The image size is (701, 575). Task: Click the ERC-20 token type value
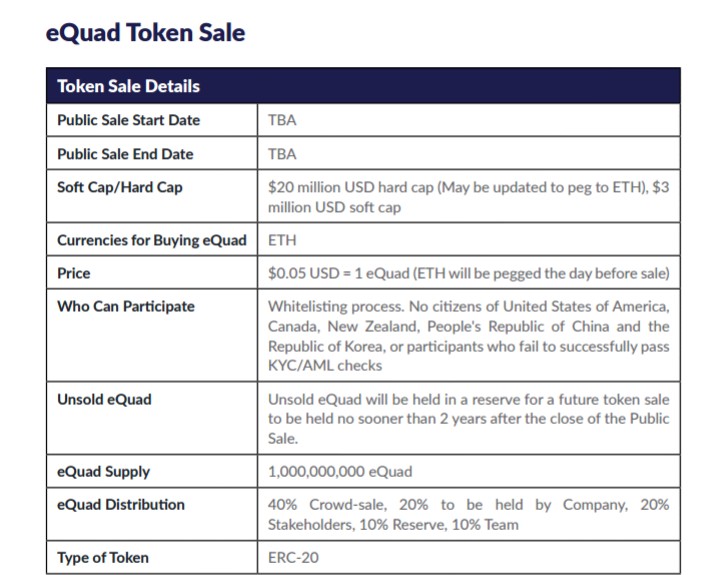(x=293, y=558)
